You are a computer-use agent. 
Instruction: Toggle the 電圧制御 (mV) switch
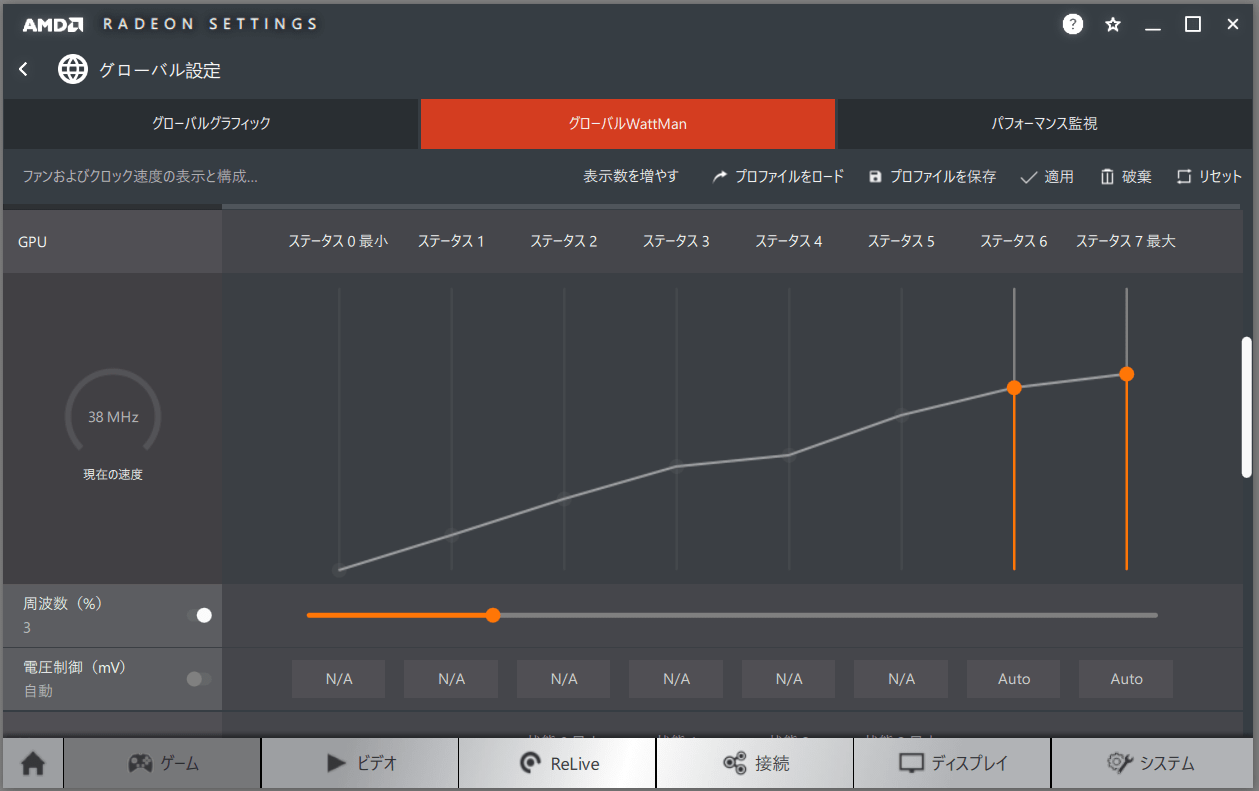coord(199,679)
